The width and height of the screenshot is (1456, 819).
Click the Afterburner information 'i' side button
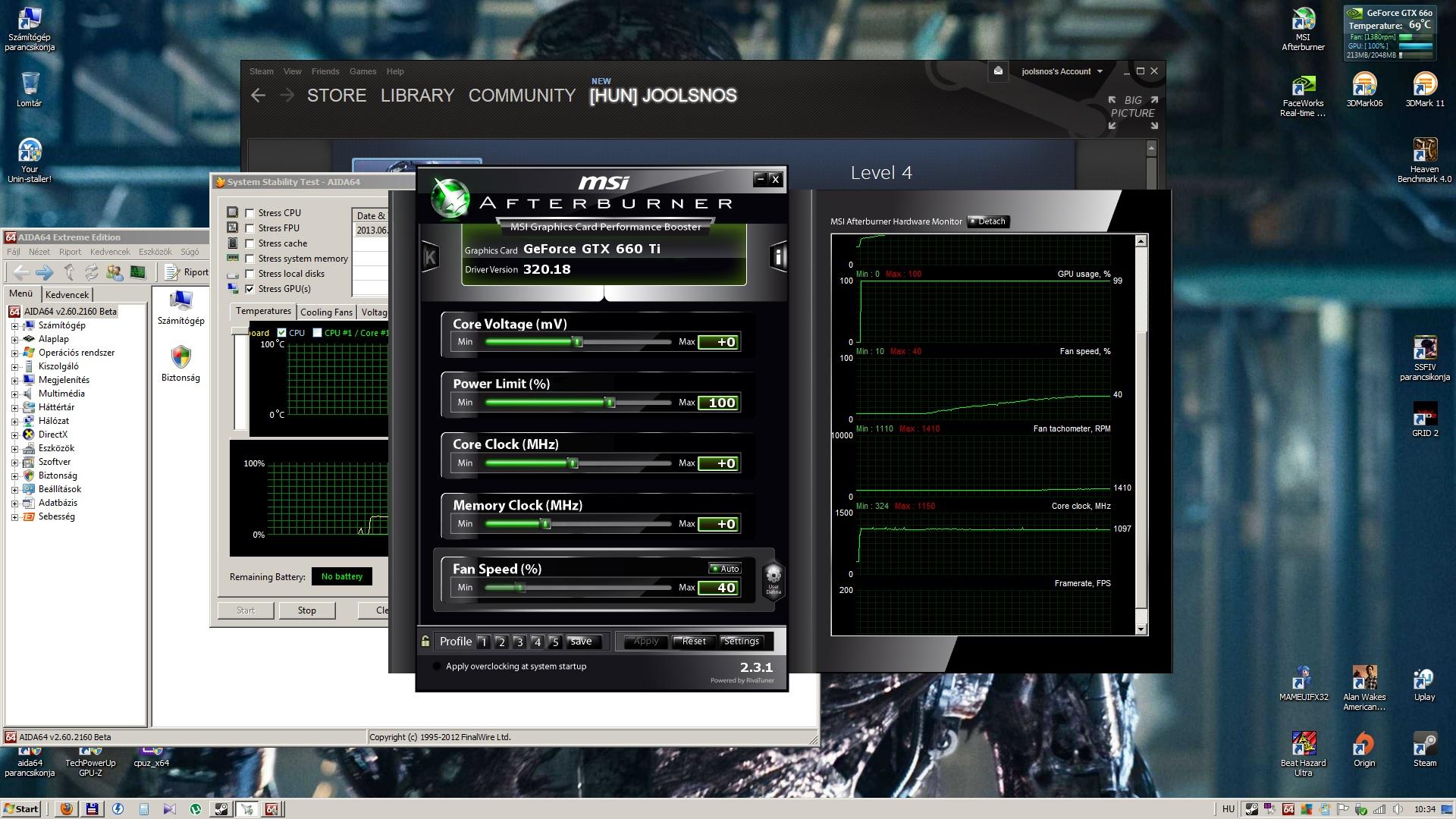tap(778, 256)
